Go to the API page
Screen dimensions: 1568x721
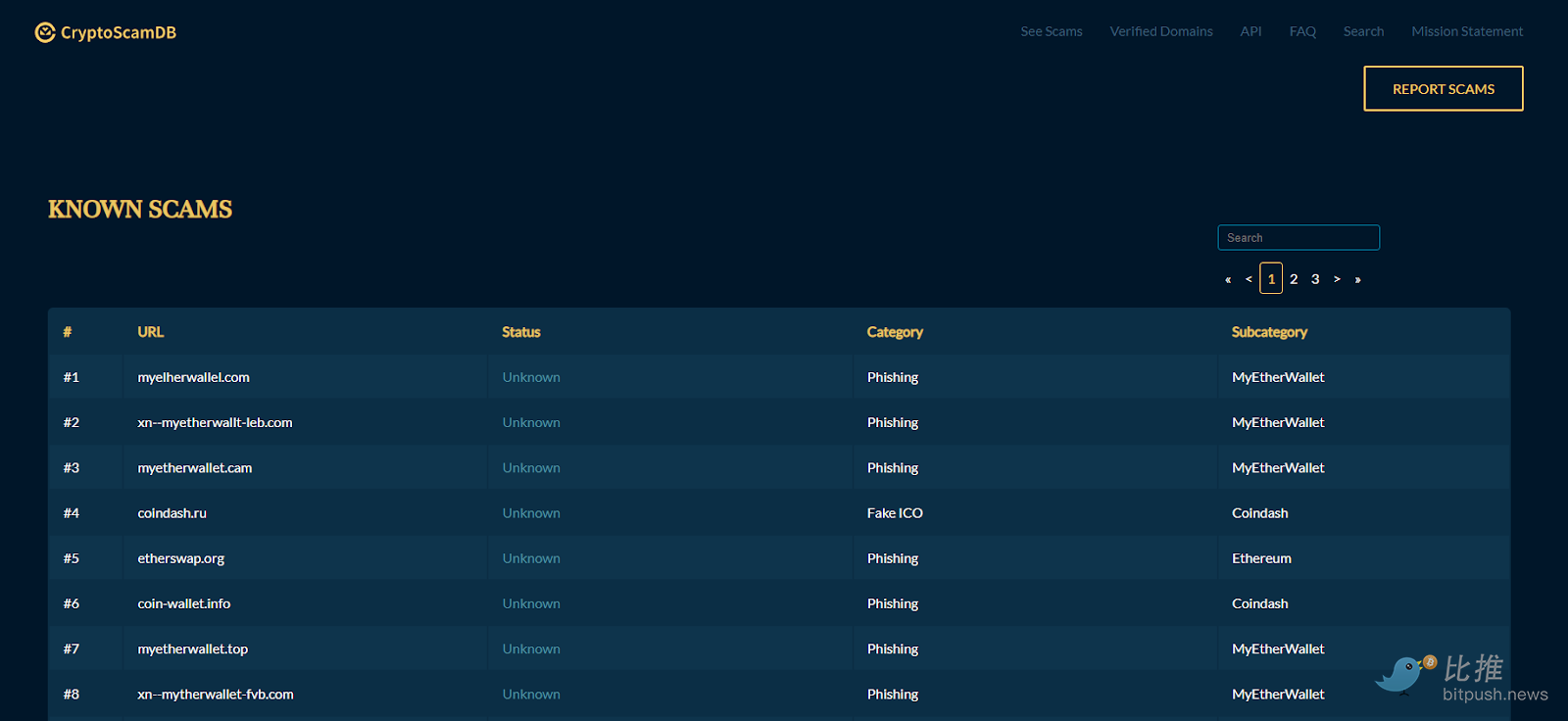(1250, 31)
